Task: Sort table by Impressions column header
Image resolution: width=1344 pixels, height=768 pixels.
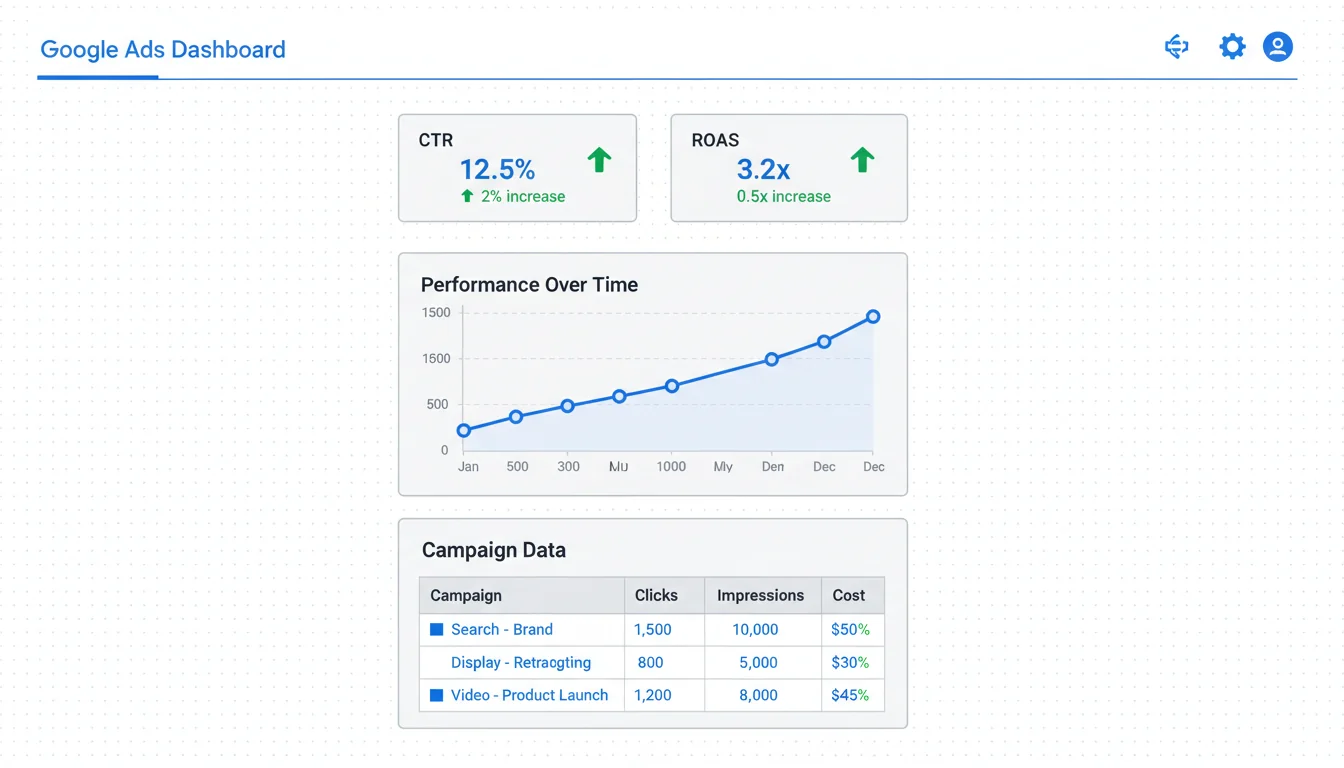Action: 760,595
